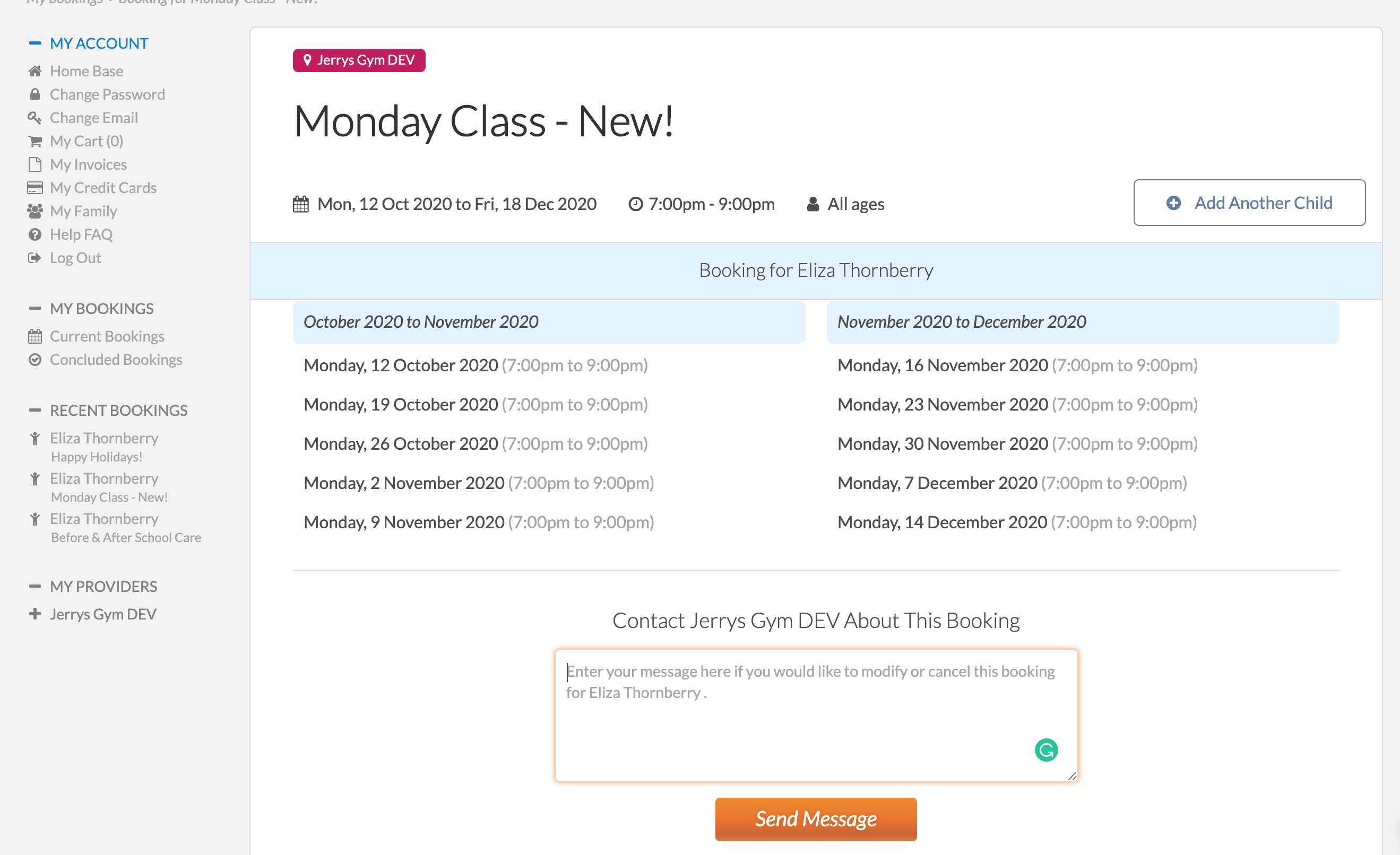This screenshot has height=855, width=1400.
Task: Click the My Credit Cards card icon
Action: (x=34, y=187)
